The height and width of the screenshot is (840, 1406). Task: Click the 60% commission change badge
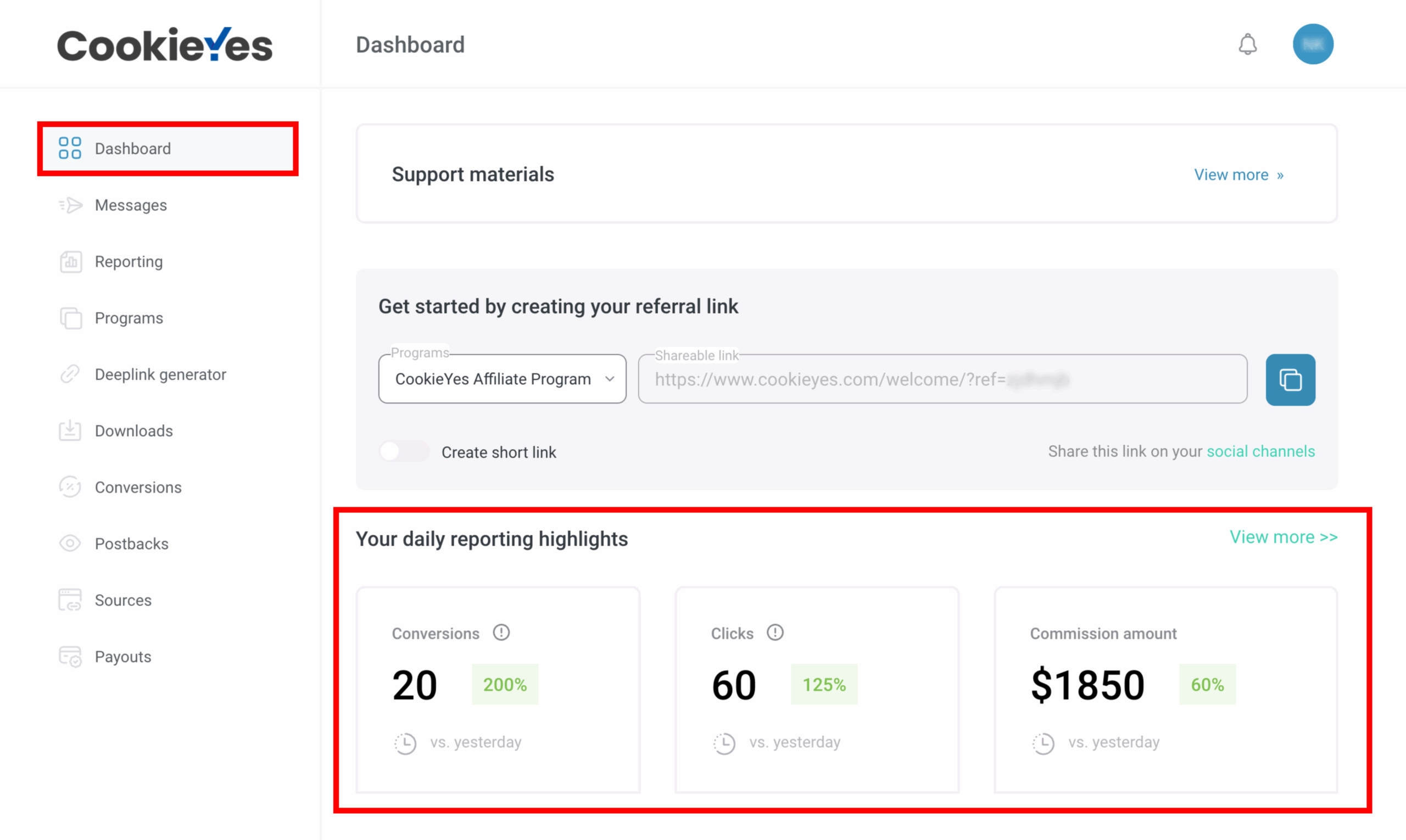(x=1208, y=684)
